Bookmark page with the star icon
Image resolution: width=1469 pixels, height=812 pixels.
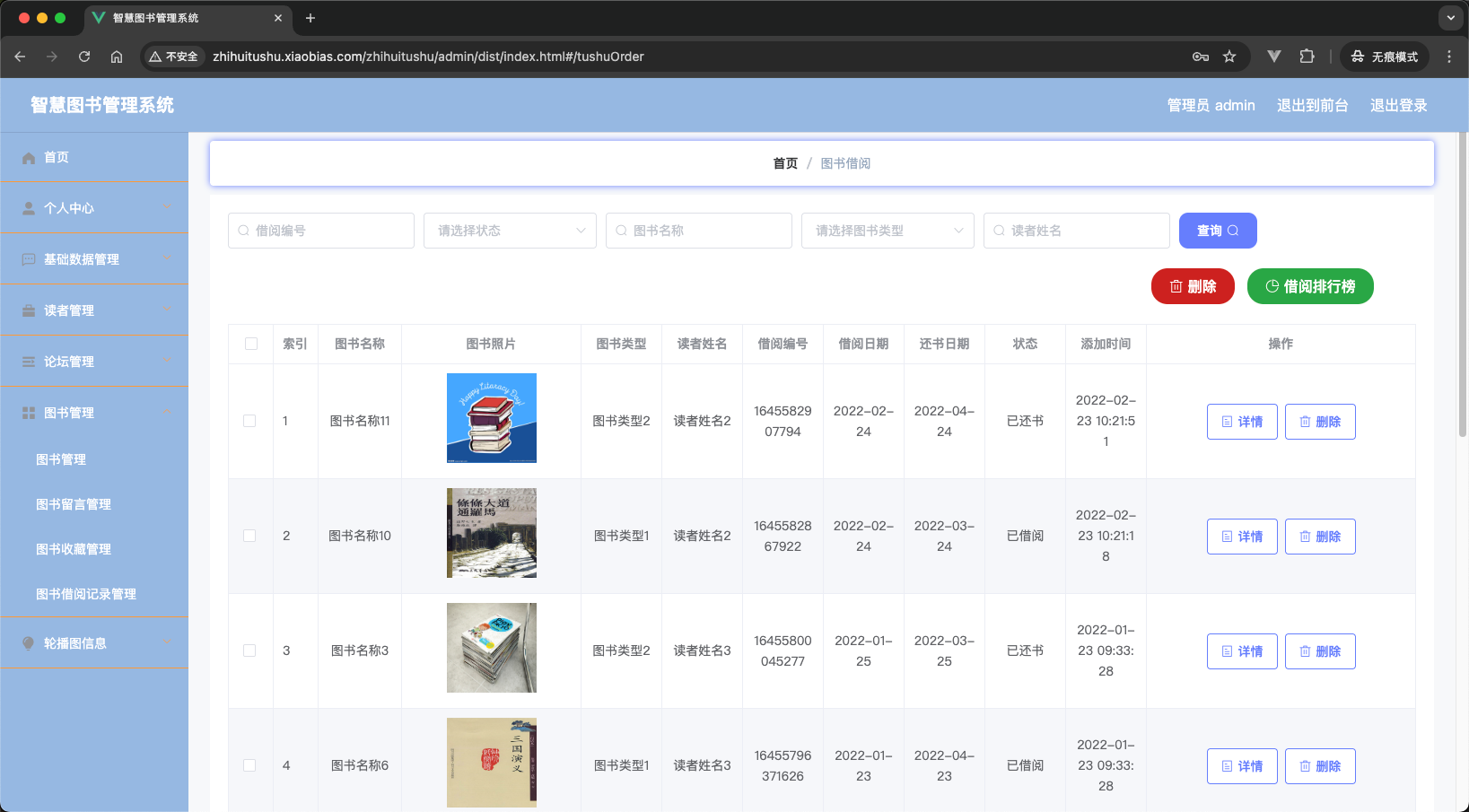1229,57
